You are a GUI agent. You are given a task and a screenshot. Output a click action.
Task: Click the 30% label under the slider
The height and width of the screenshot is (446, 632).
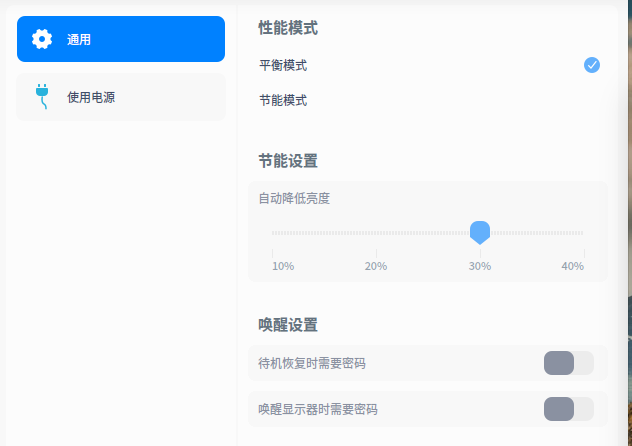tap(480, 266)
